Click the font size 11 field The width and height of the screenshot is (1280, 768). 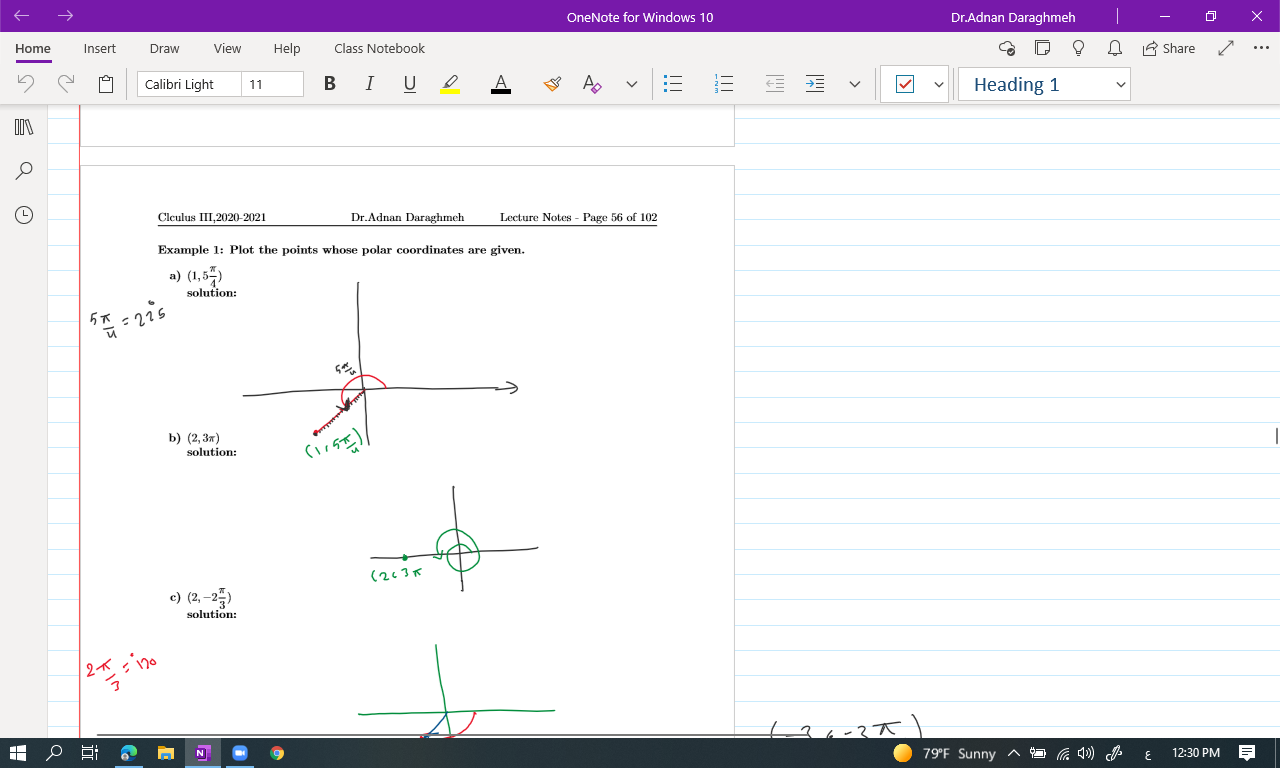tap(272, 84)
